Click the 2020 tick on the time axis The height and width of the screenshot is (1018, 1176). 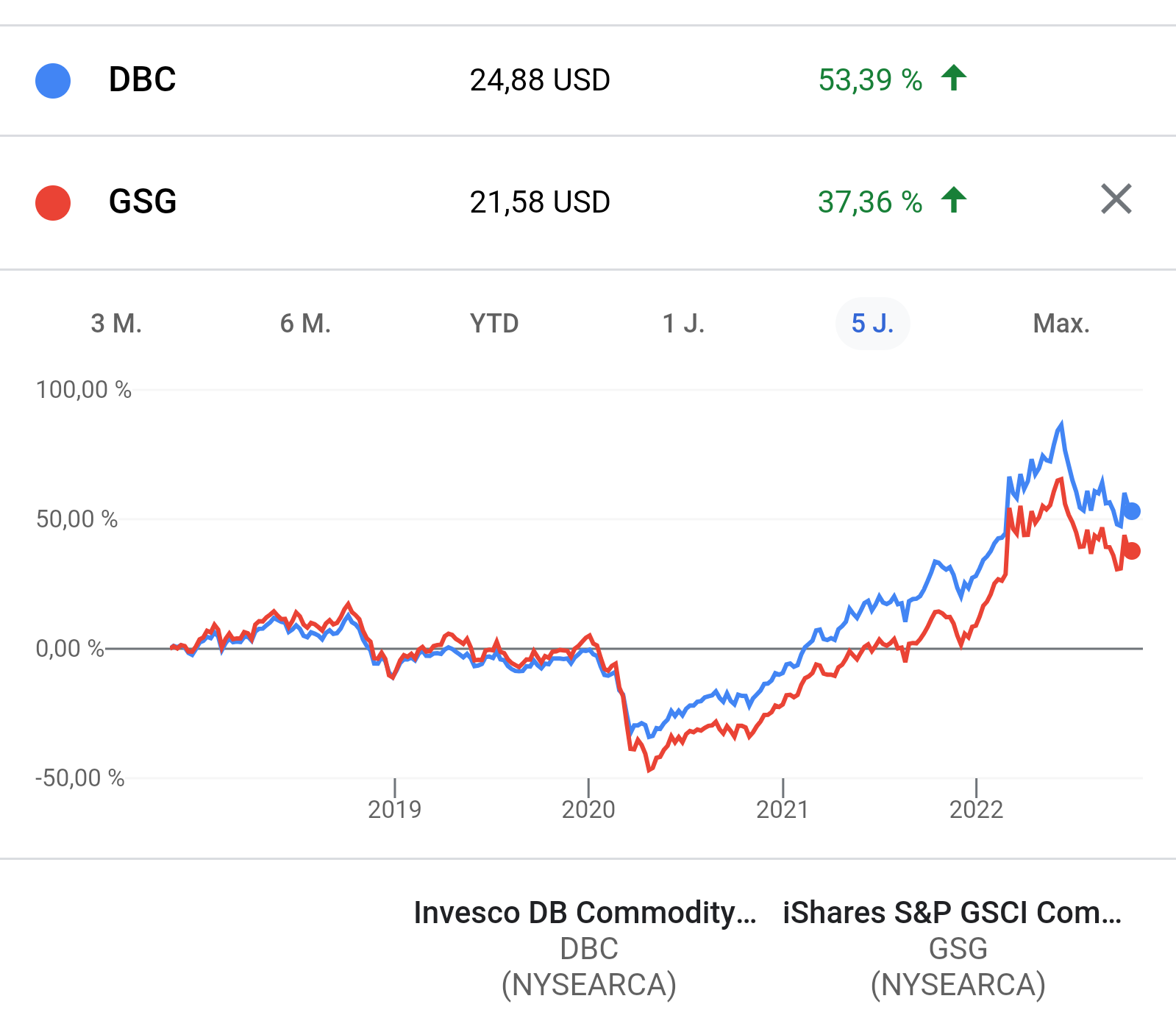tap(588, 808)
